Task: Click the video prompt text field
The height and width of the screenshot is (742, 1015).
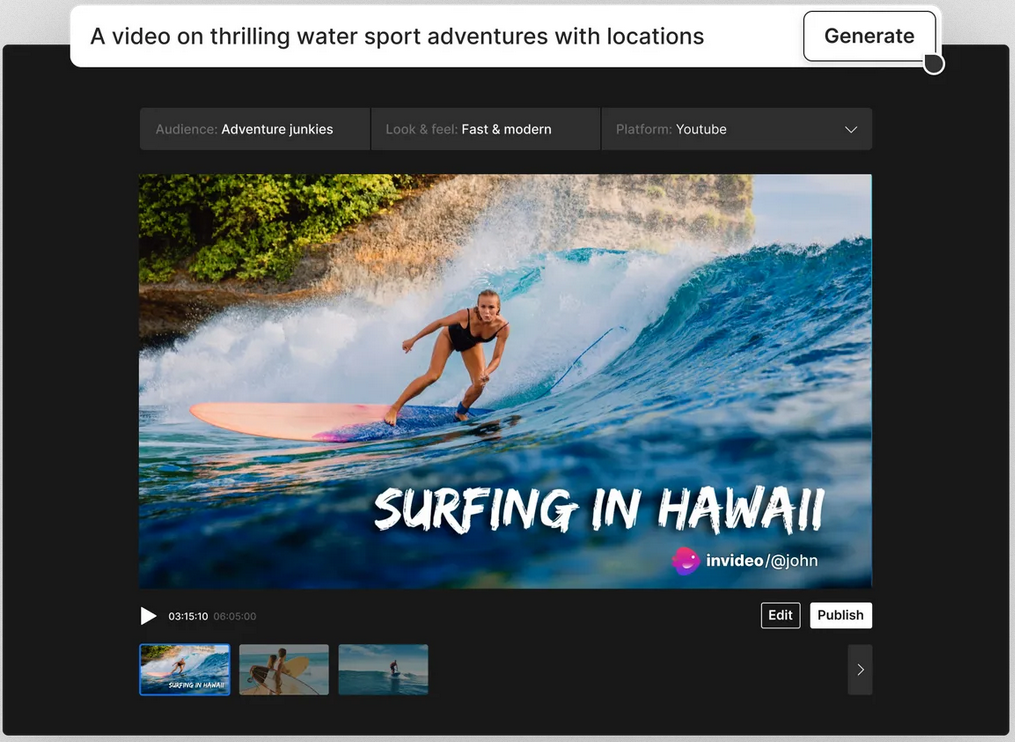Action: click(435, 36)
